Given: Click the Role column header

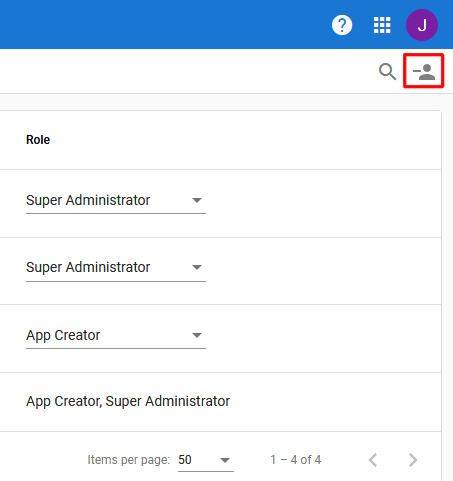Looking at the screenshot, I should pyautogui.click(x=38, y=140).
